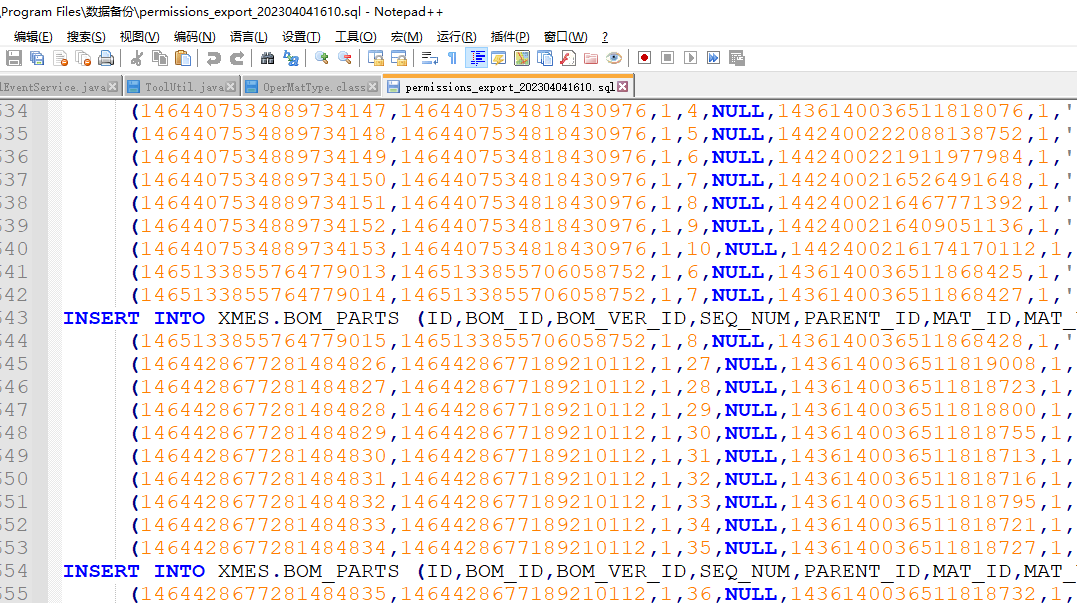Click the Save file toolbar icon
This screenshot has width=1077, height=603.
click(14, 58)
